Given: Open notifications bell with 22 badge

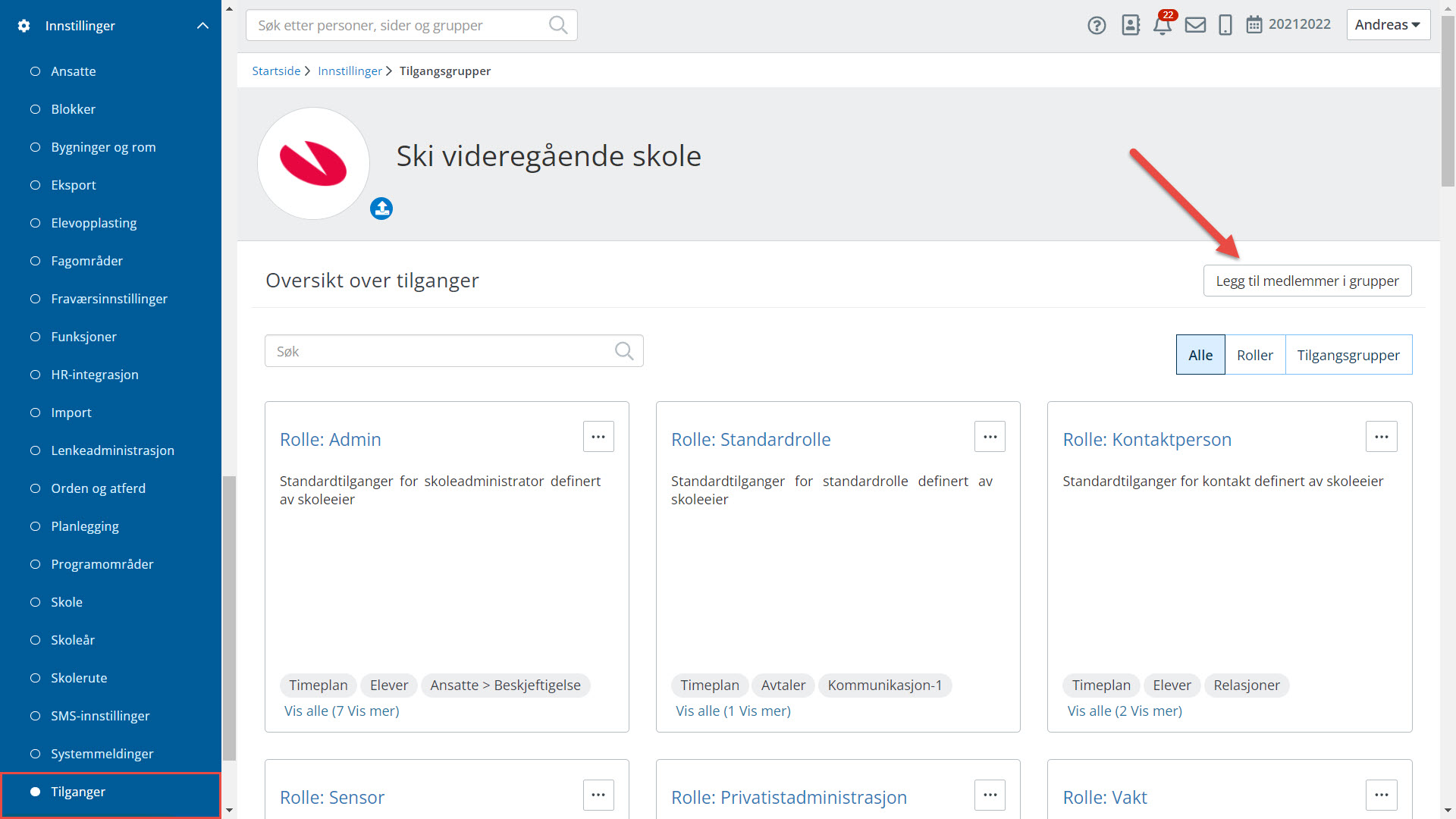Looking at the screenshot, I should click(1163, 24).
